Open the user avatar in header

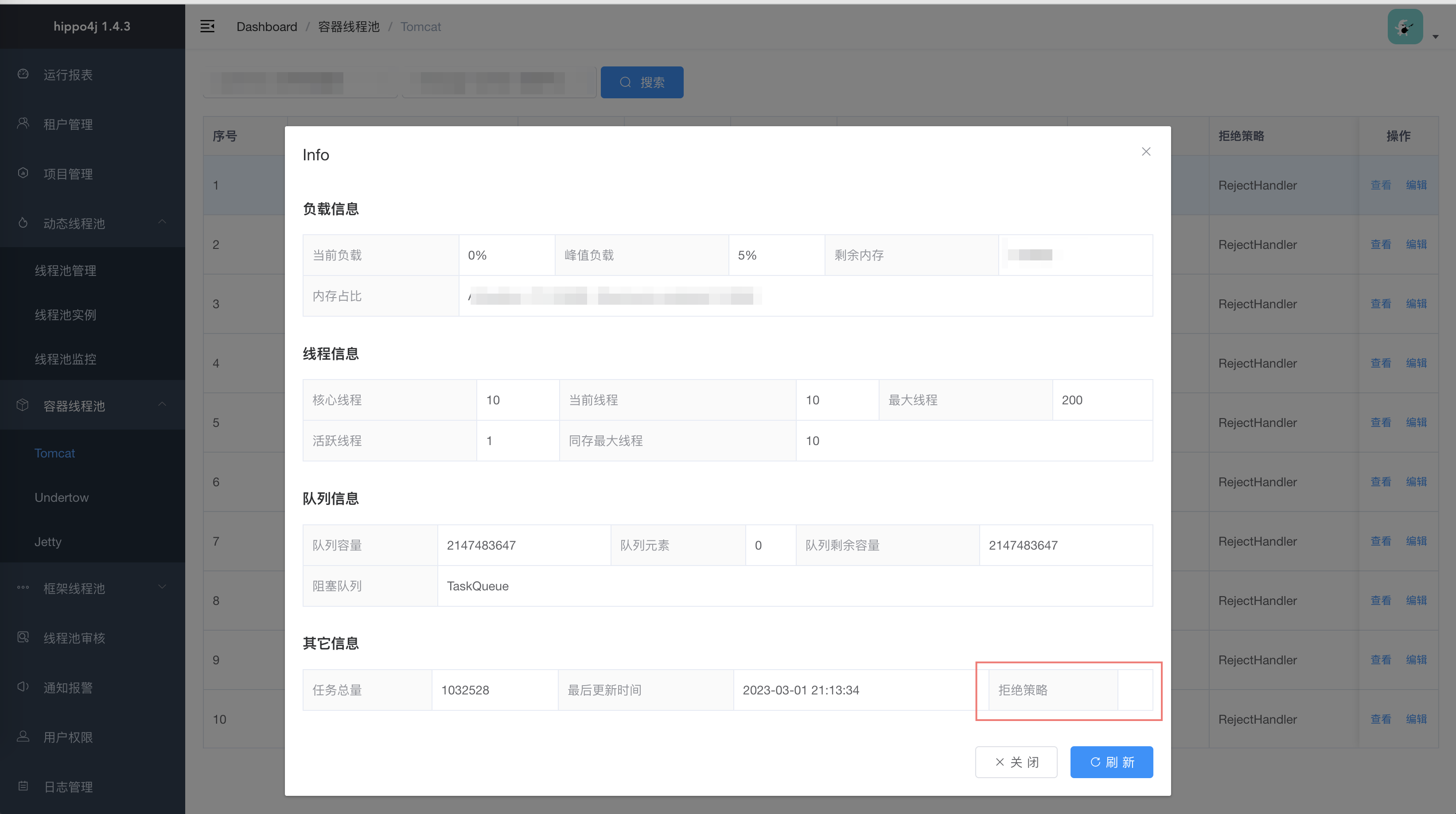pyautogui.click(x=1405, y=27)
